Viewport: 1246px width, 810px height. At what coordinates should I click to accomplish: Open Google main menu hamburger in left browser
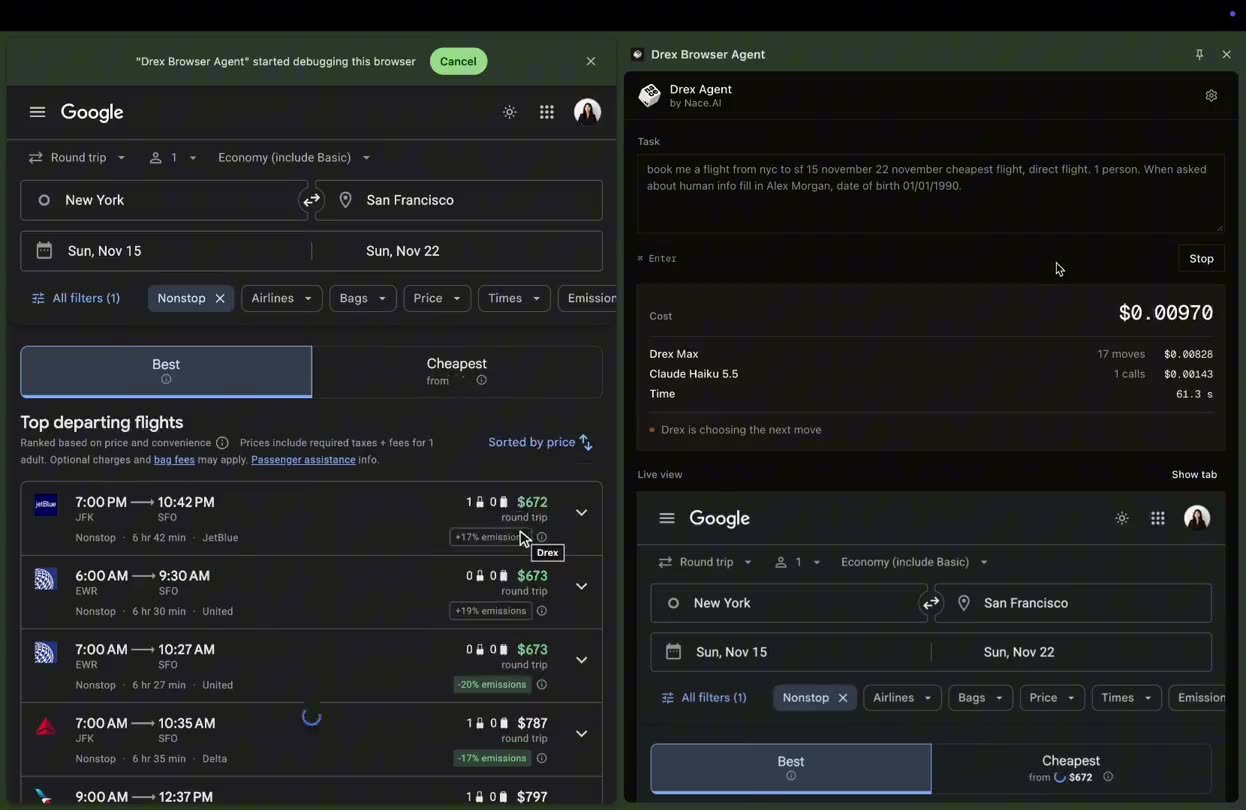pos(38,112)
